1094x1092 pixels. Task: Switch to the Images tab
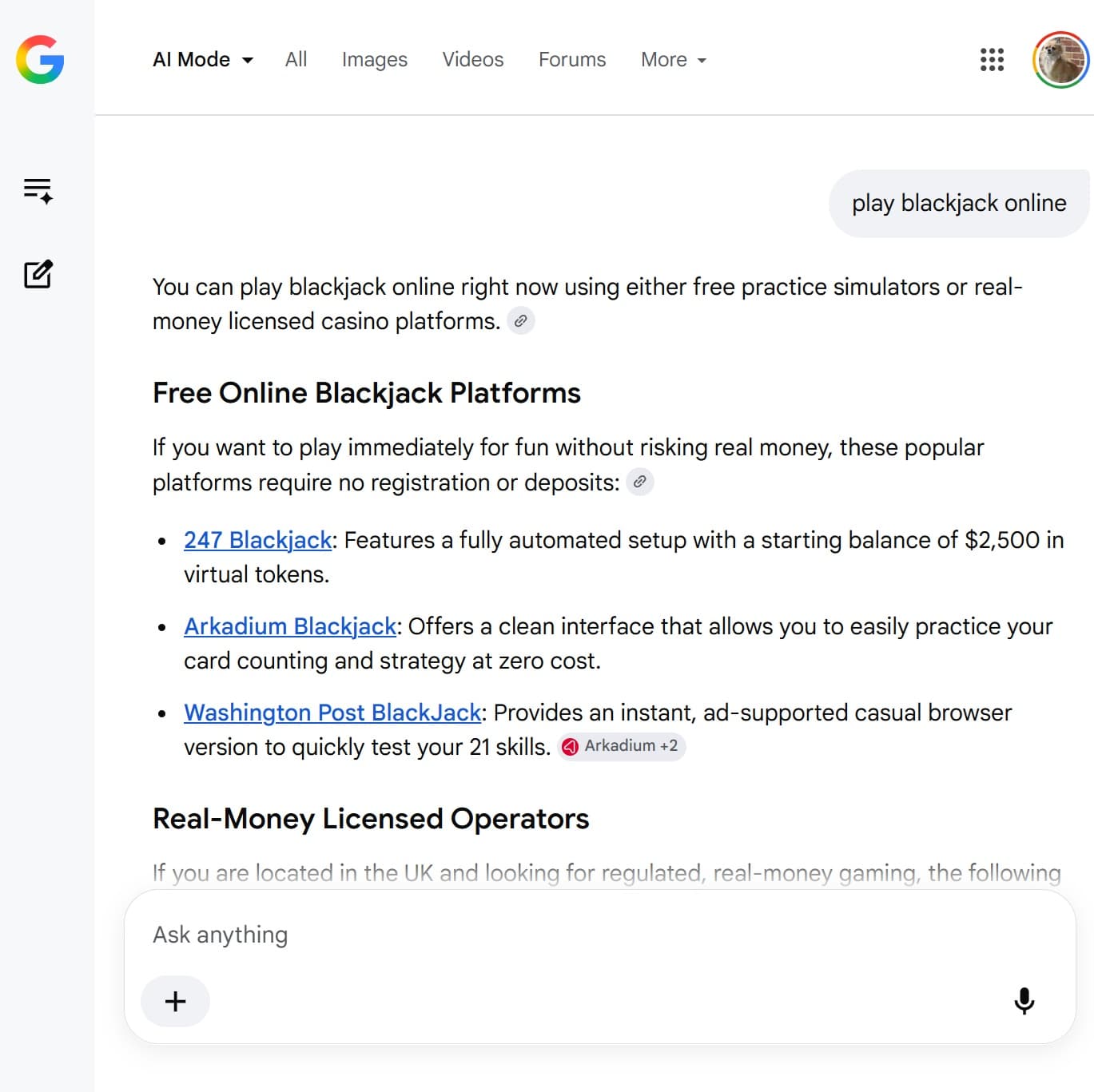[375, 60]
